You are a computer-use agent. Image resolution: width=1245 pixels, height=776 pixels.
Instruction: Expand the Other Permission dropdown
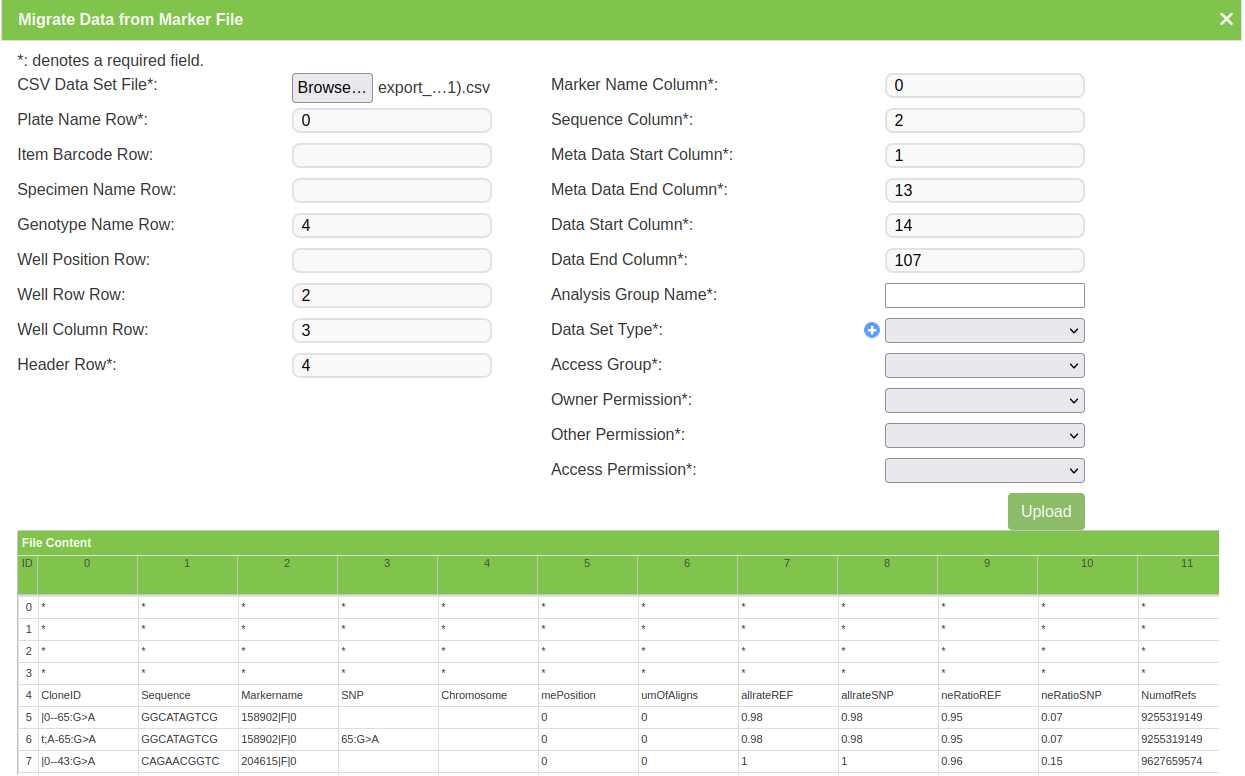pyautogui.click(x=984, y=435)
